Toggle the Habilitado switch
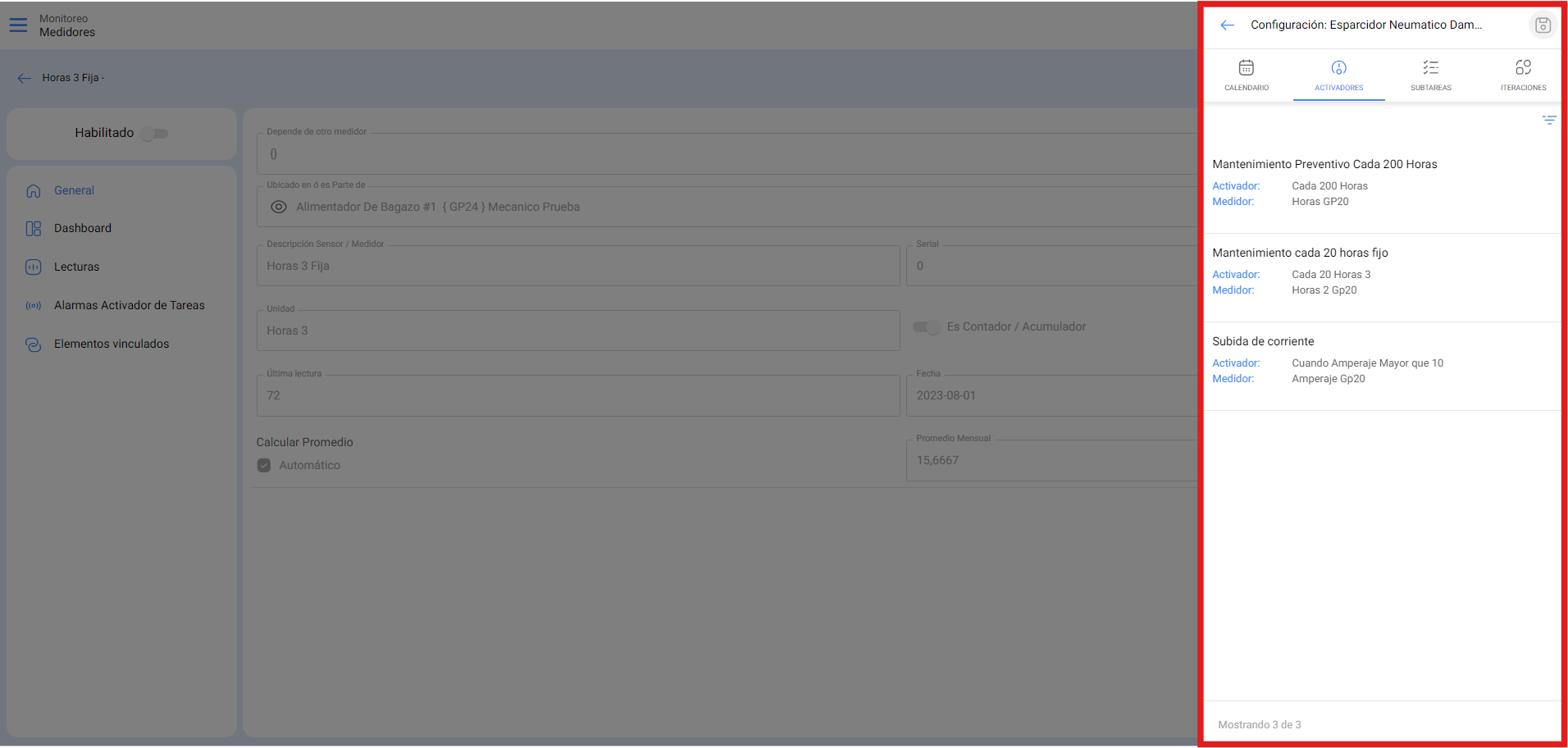This screenshot has height=748, width=1568. pyautogui.click(x=154, y=134)
